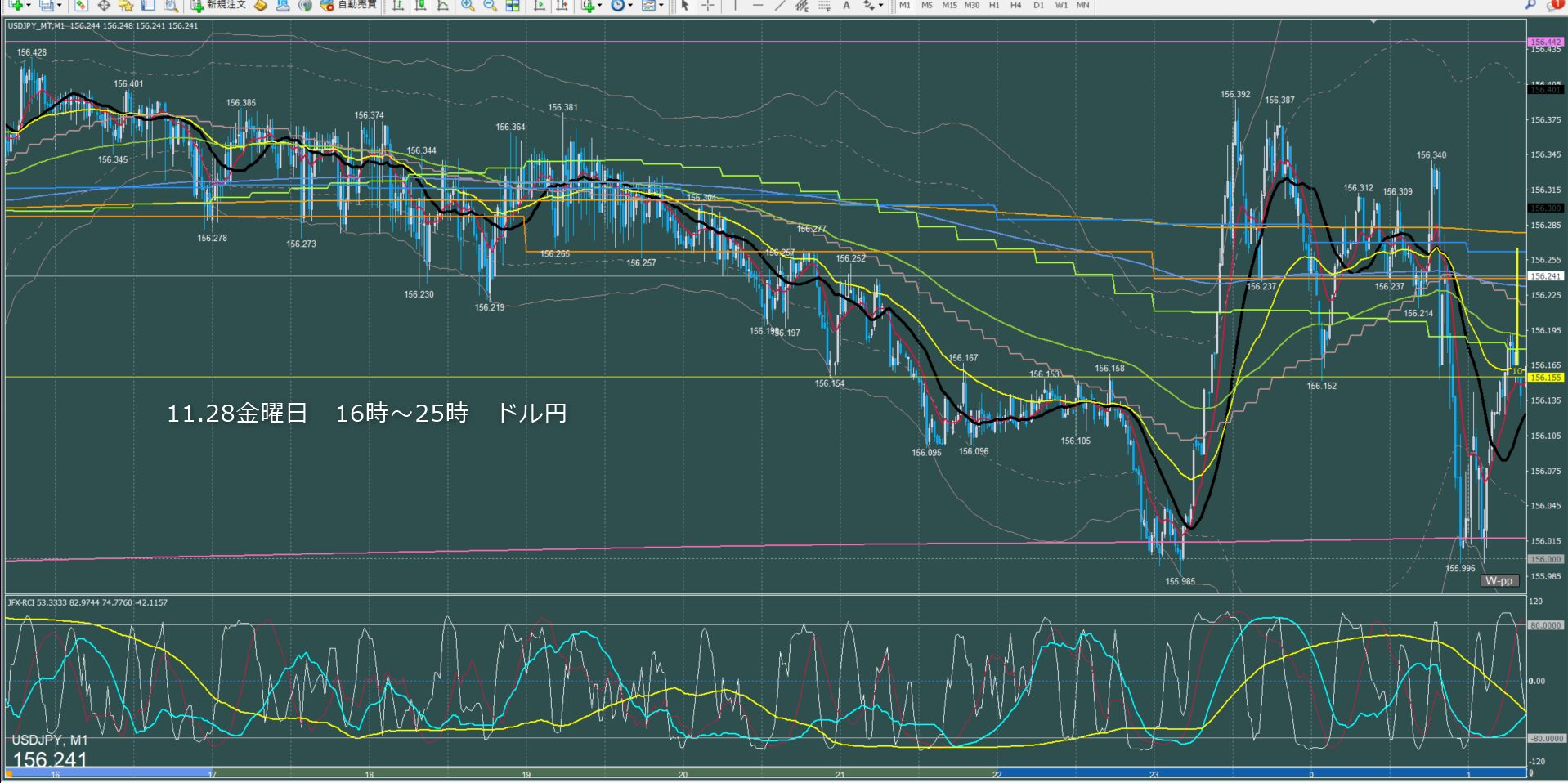
Task: Click the Zoom Out magnifier icon
Action: tap(490, 6)
